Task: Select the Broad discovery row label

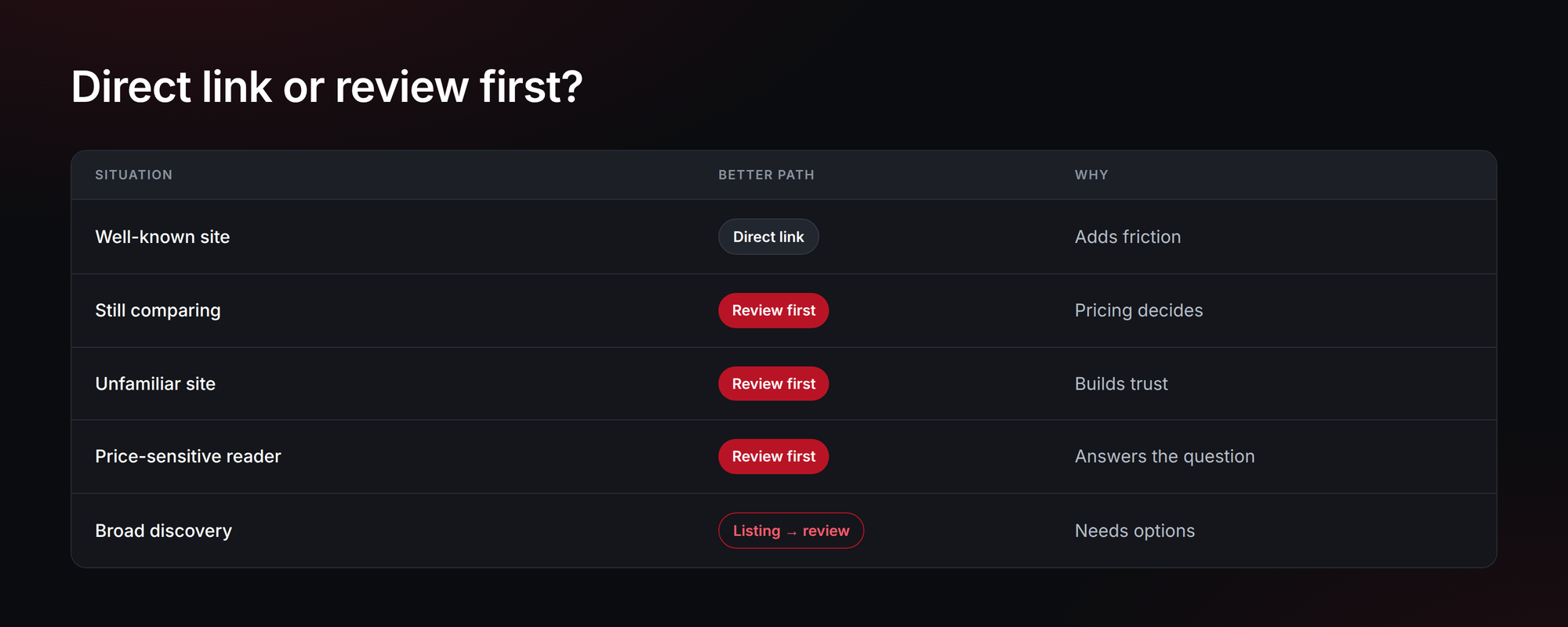Action: 163,531
